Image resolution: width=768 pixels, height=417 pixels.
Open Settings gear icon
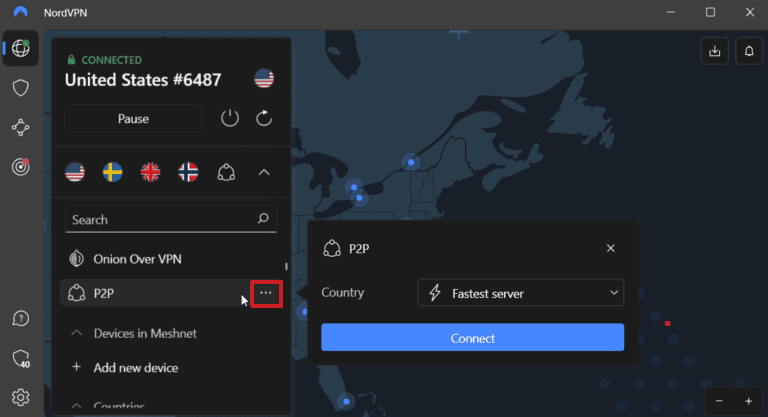(x=20, y=397)
